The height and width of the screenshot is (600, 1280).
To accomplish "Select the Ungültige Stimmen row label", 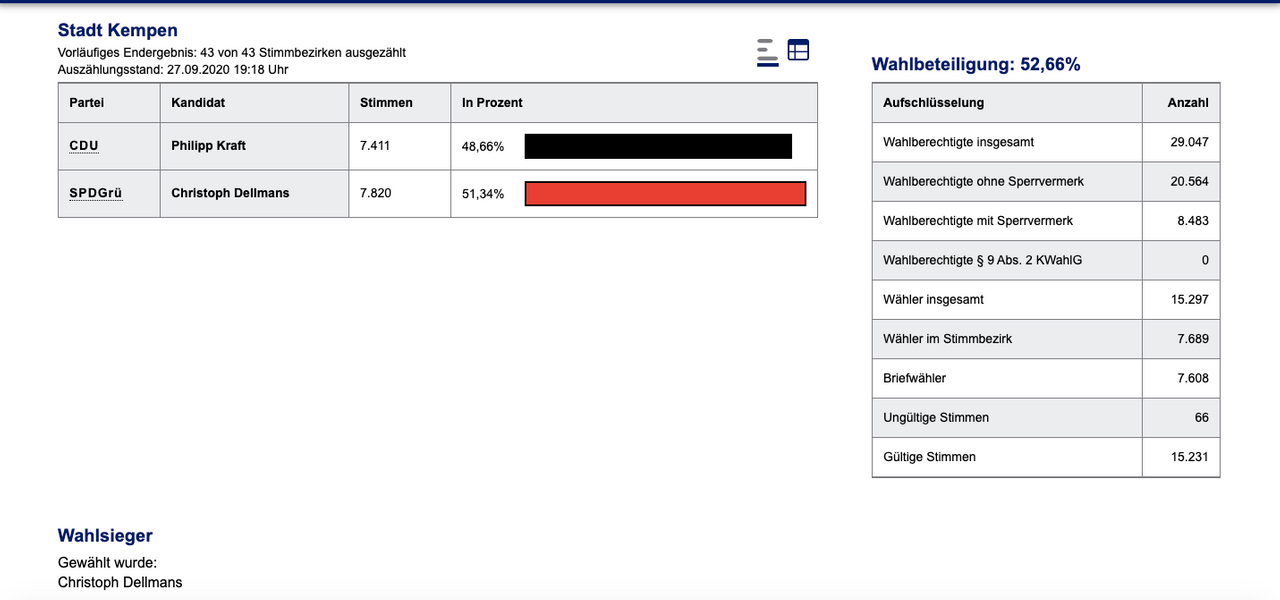I will [936, 417].
